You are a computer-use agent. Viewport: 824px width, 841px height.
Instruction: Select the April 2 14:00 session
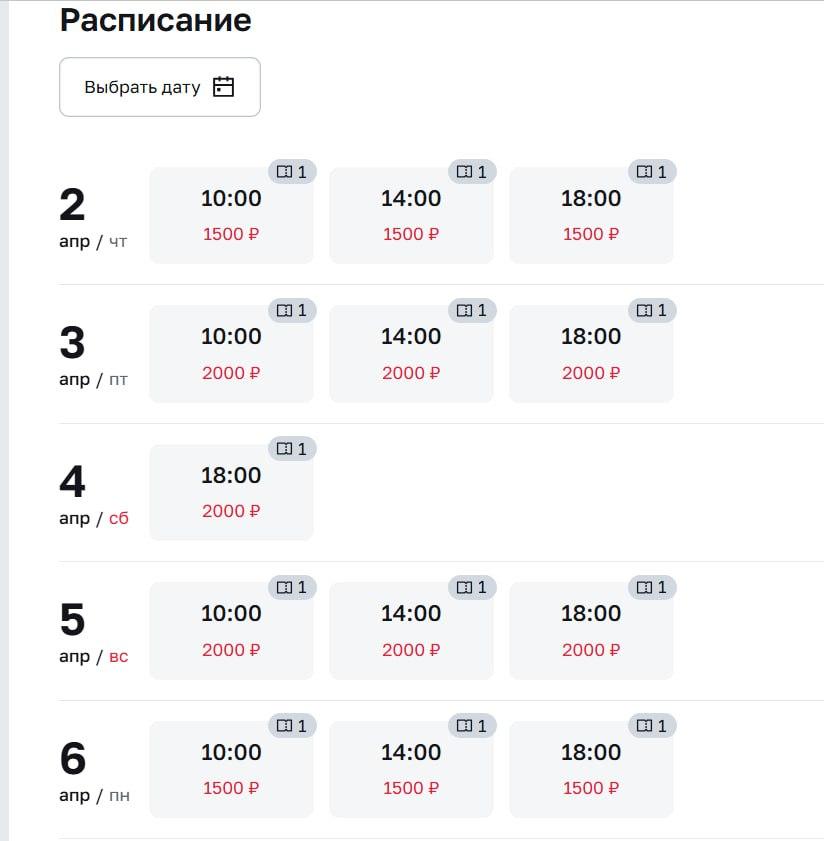[x=411, y=215]
